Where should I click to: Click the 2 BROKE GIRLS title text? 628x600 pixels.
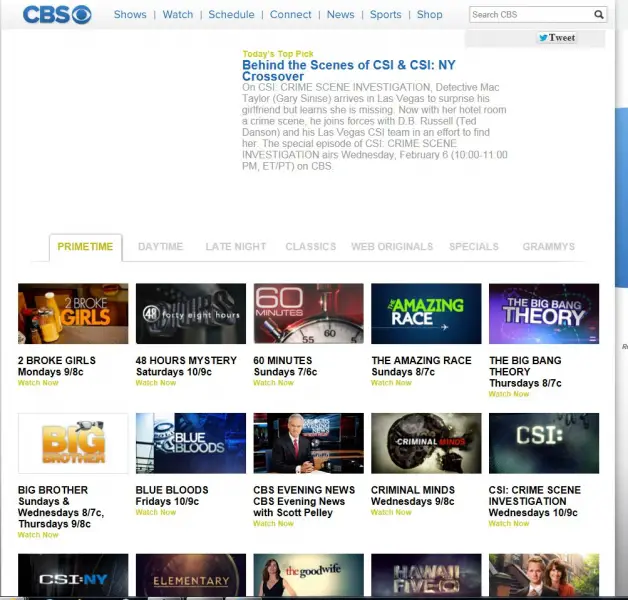pos(57,360)
